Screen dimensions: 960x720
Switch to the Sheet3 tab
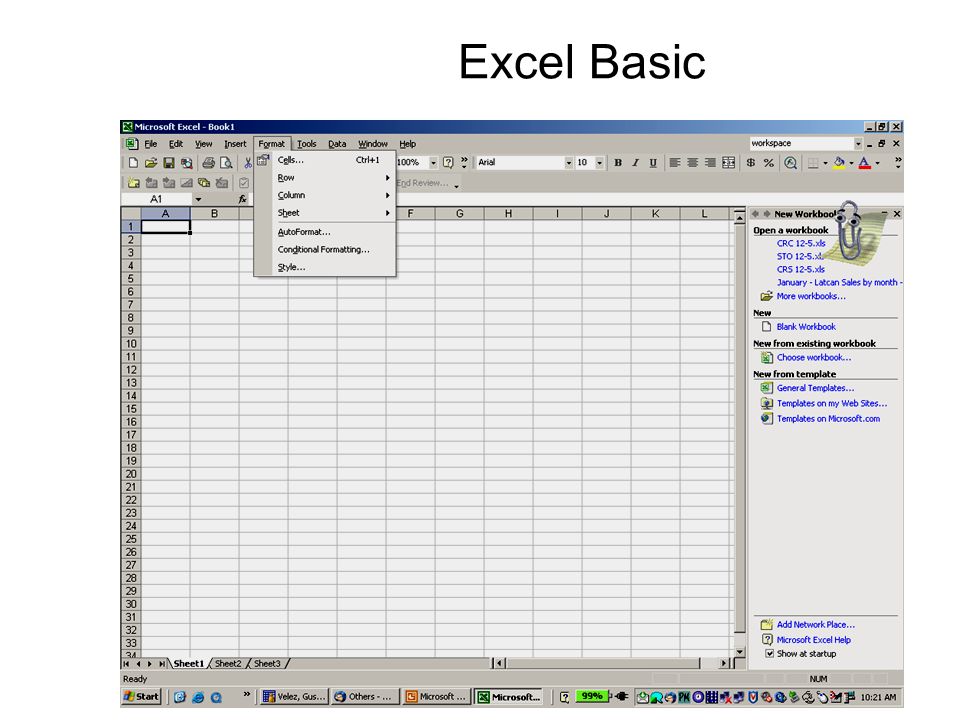[x=267, y=664]
